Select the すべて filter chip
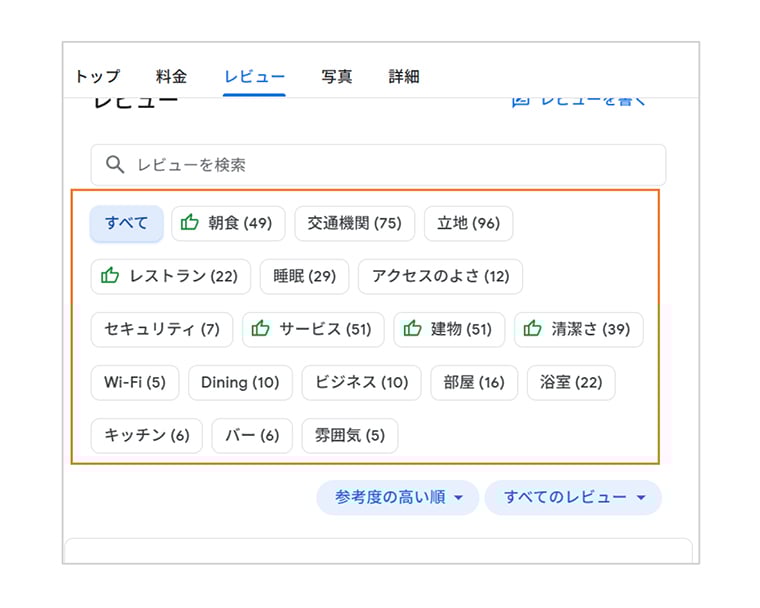The width and height of the screenshot is (760, 608). (127, 223)
